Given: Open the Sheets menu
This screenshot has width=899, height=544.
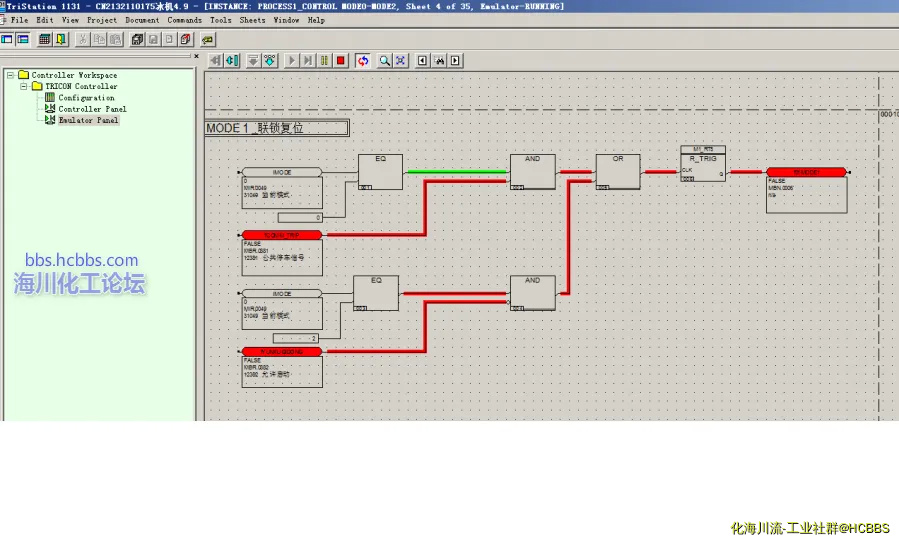Looking at the screenshot, I should click(x=252, y=20).
